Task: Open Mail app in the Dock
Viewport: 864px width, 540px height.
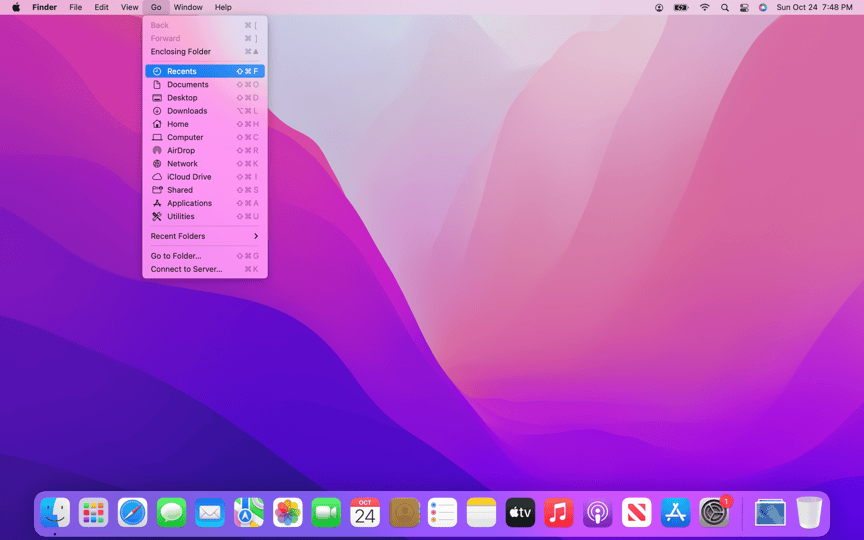Action: pyautogui.click(x=210, y=513)
